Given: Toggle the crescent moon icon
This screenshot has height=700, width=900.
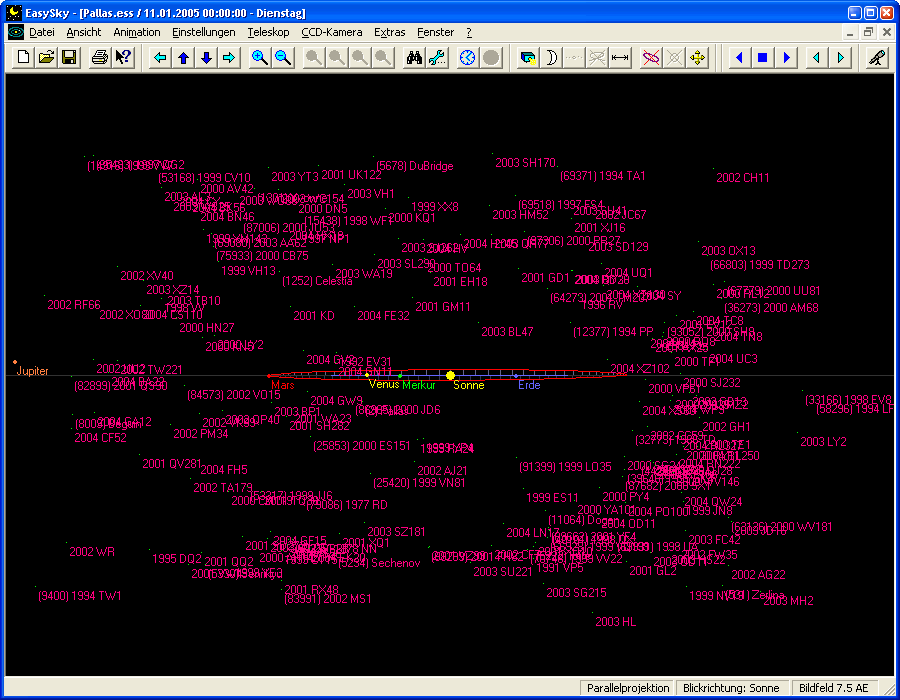Looking at the screenshot, I should tap(551, 58).
